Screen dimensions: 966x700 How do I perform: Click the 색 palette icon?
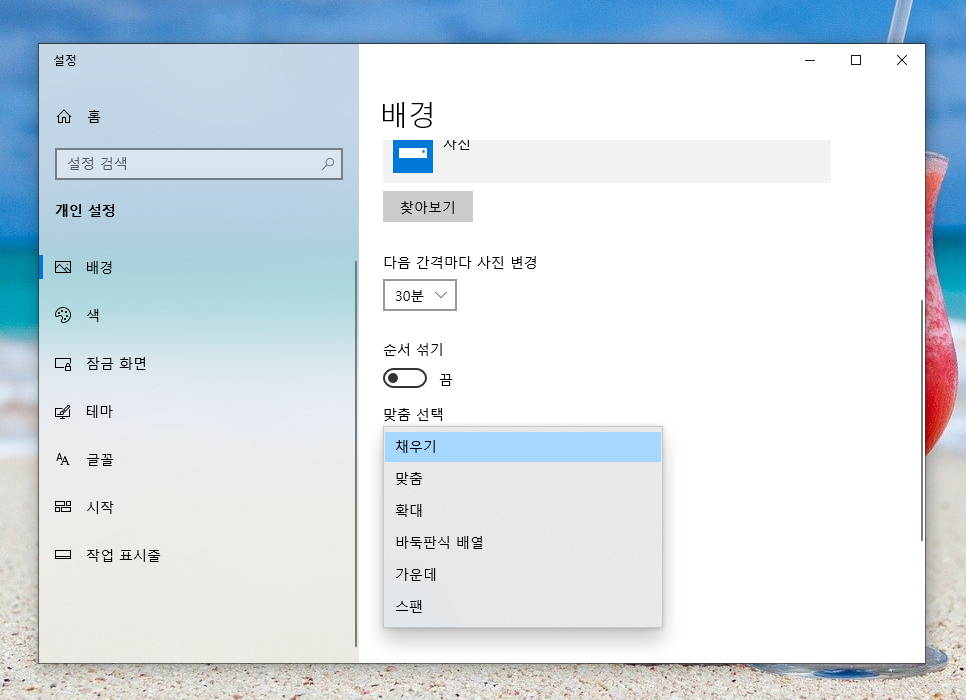click(x=63, y=315)
